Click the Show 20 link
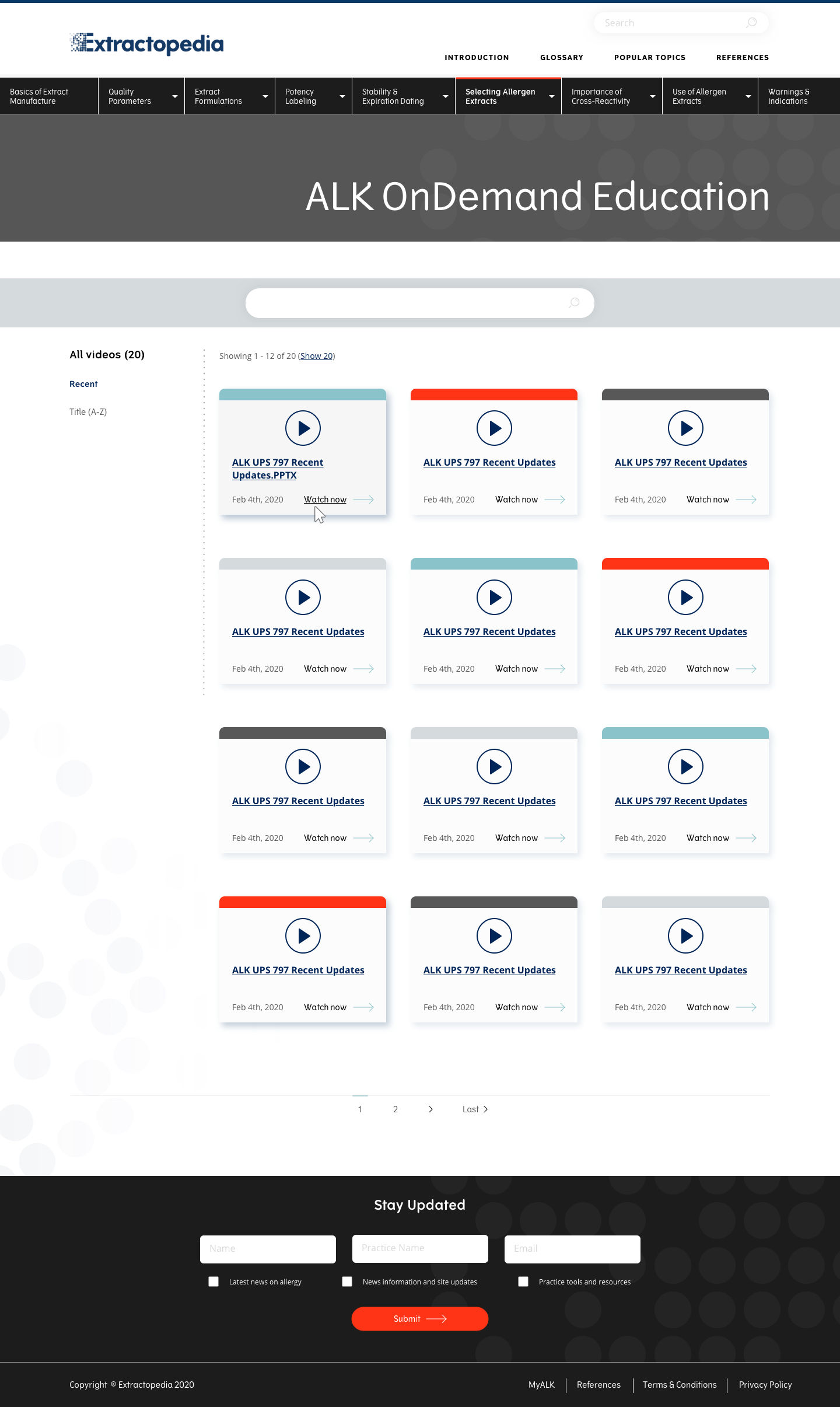Viewport: 840px width, 1407px height. point(317,356)
